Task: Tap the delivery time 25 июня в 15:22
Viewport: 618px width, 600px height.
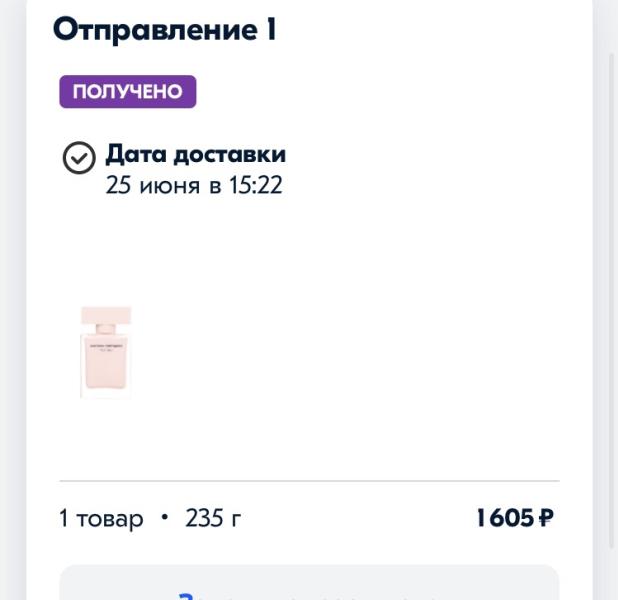Action: pyautogui.click(x=194, y=185)
